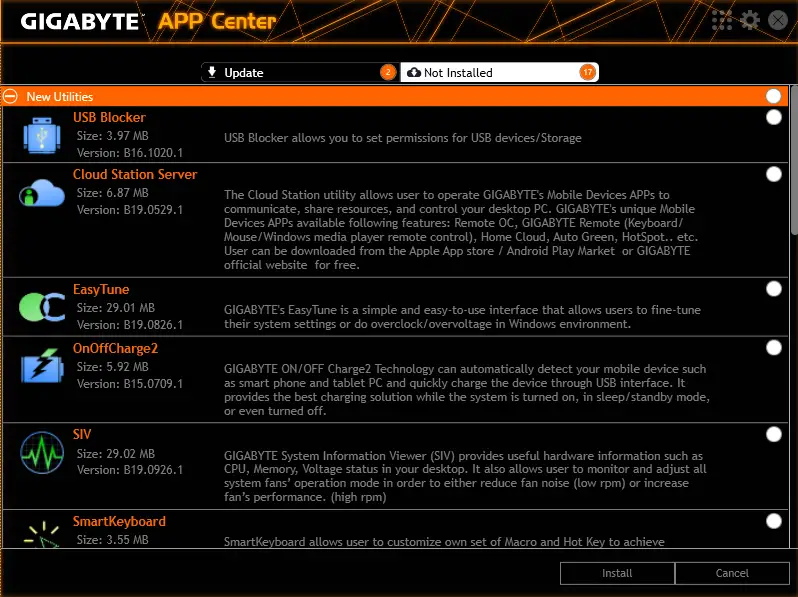Click 'Size: 3.55 MB' under SmartKeyboard

pos(112,539)
